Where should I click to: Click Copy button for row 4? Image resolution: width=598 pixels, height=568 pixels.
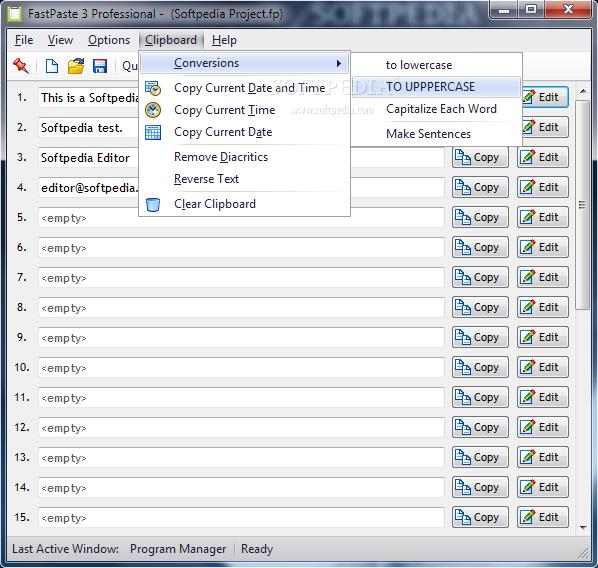point(480,187)
